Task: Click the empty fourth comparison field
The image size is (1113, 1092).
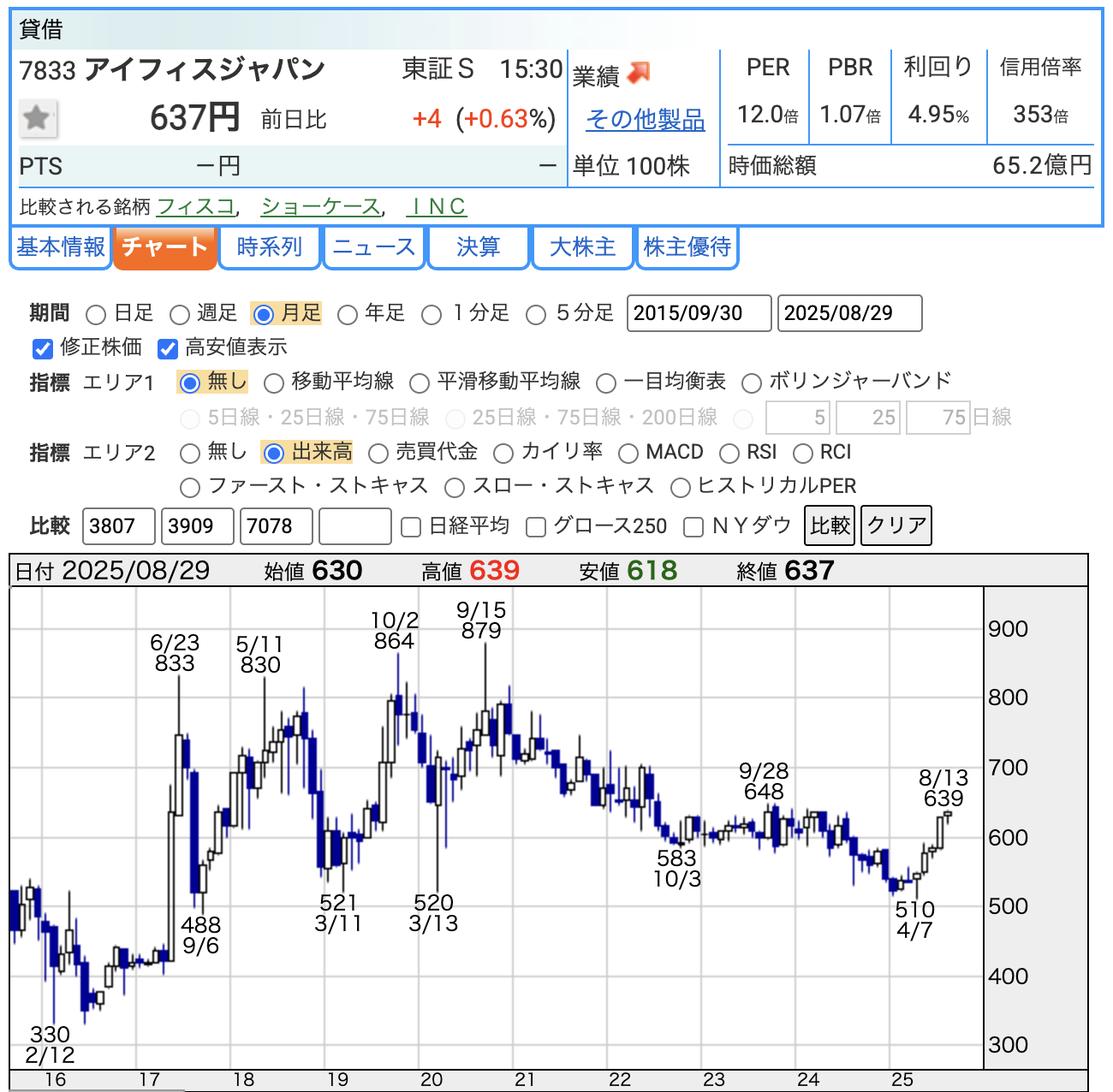Action: pyautogui.click(x=355, y=525)
